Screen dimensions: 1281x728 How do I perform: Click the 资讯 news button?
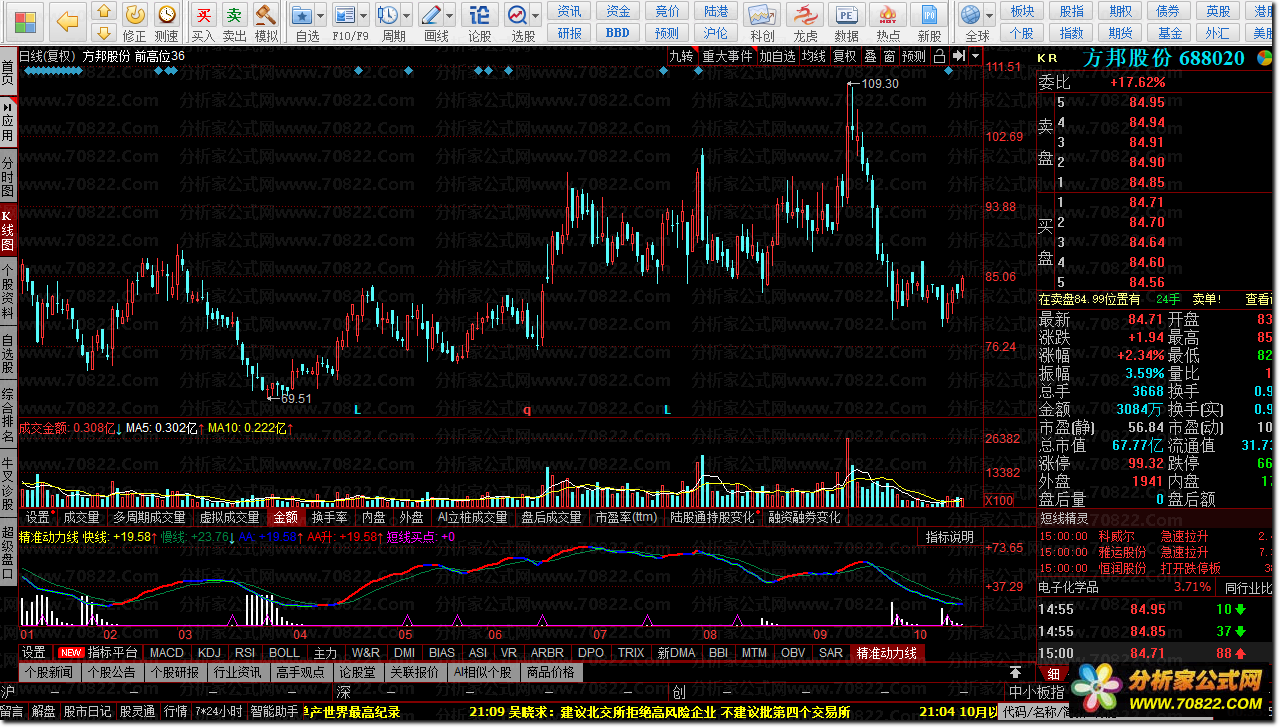point(570,11)
